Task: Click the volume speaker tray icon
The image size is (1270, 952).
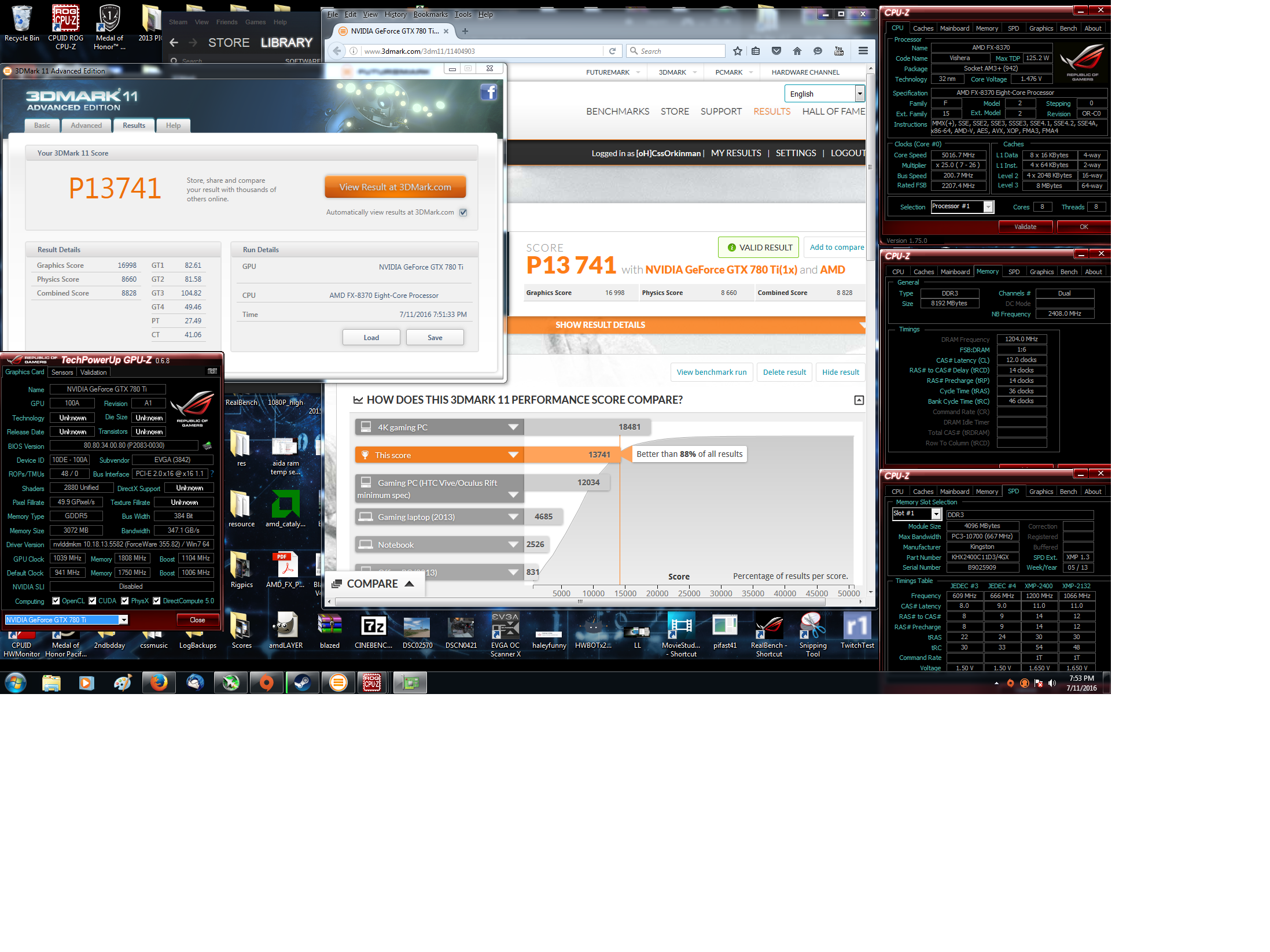Action: (x=1052, y=683)
